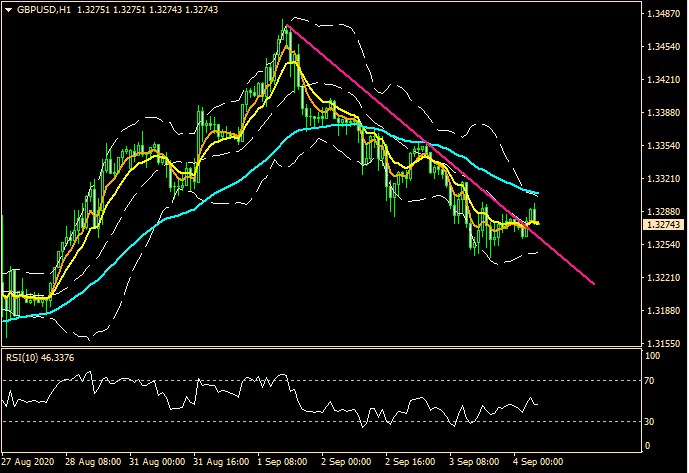Screen dimensions: 689x473
Task: Click the 1.33540 price scale label
Action: pyautogui.click(x=663, y=146)
